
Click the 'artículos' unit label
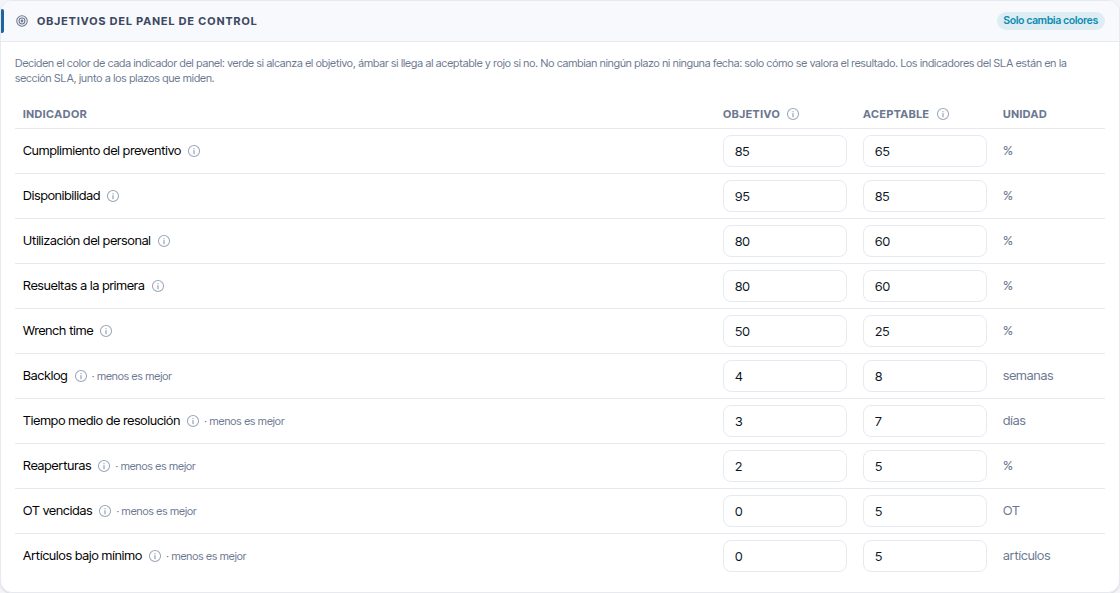click(1026, 556)
